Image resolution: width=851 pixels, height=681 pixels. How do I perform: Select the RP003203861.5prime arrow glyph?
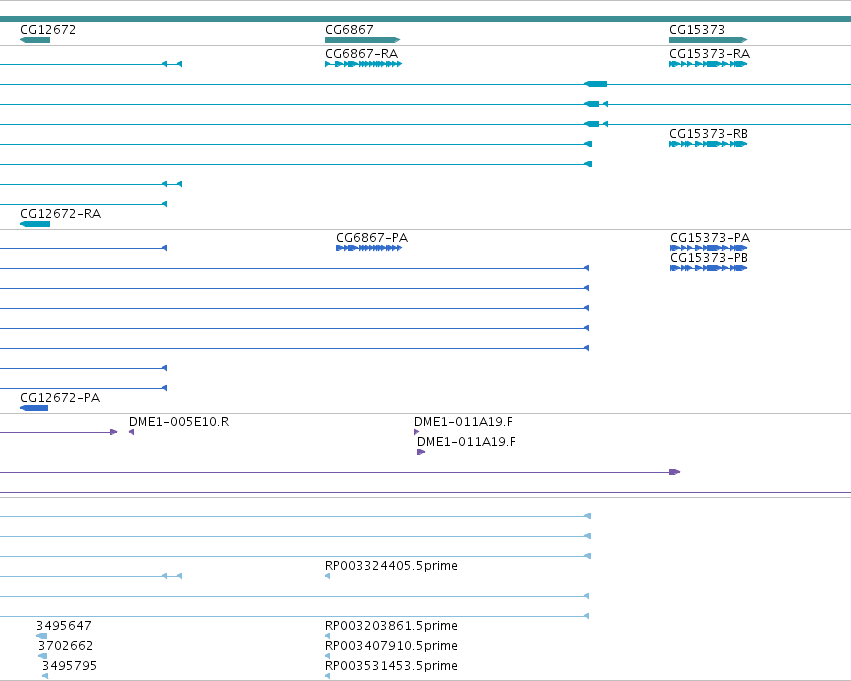pyautogui.click(x=327, y=636)
